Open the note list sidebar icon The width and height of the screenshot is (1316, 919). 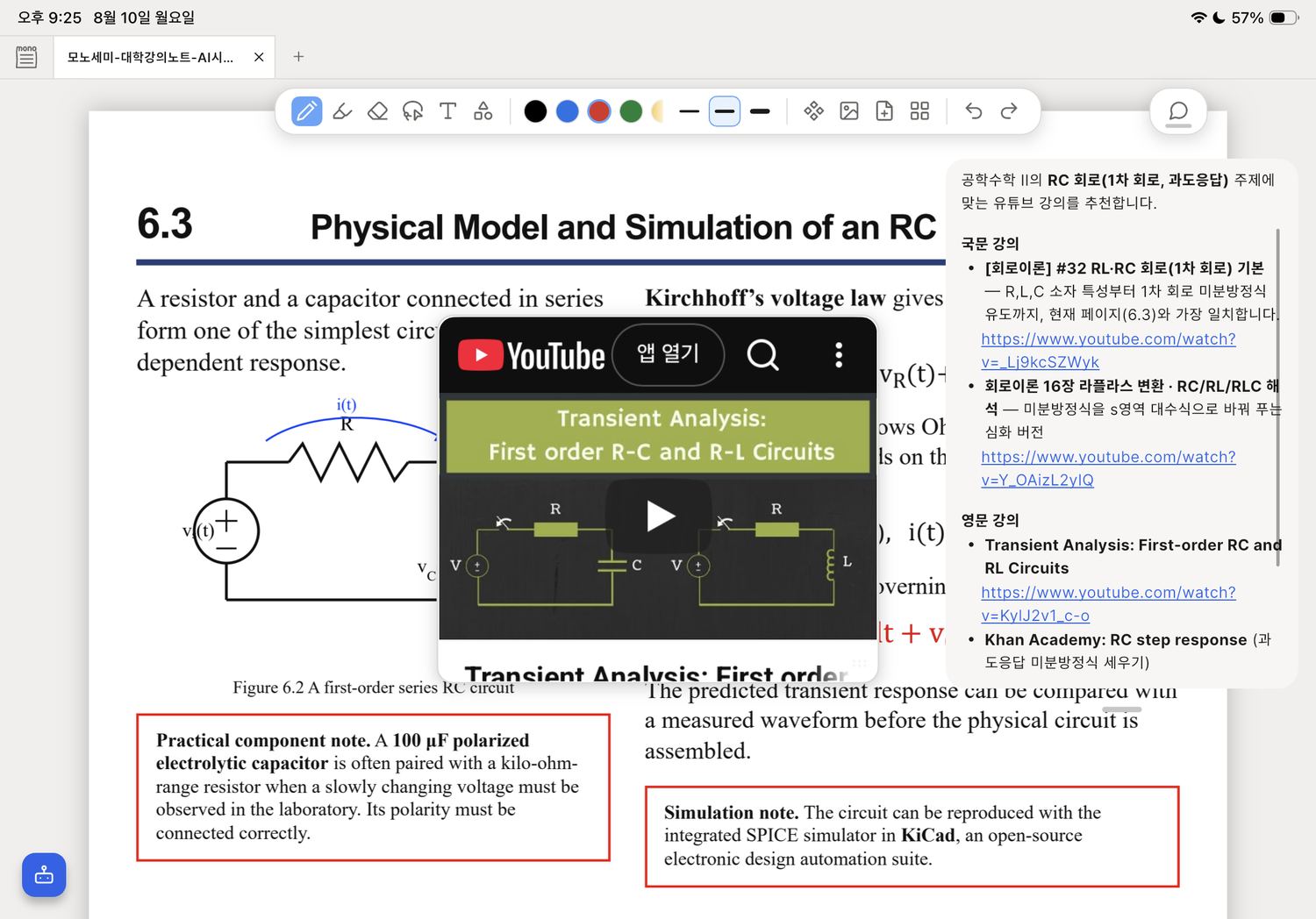pos(26,57)
